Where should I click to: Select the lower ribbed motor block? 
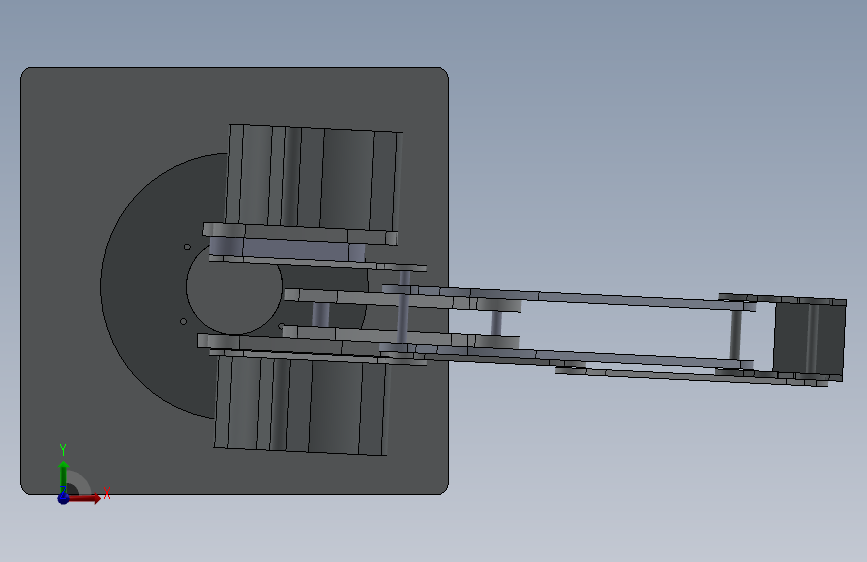pos(301,405)
